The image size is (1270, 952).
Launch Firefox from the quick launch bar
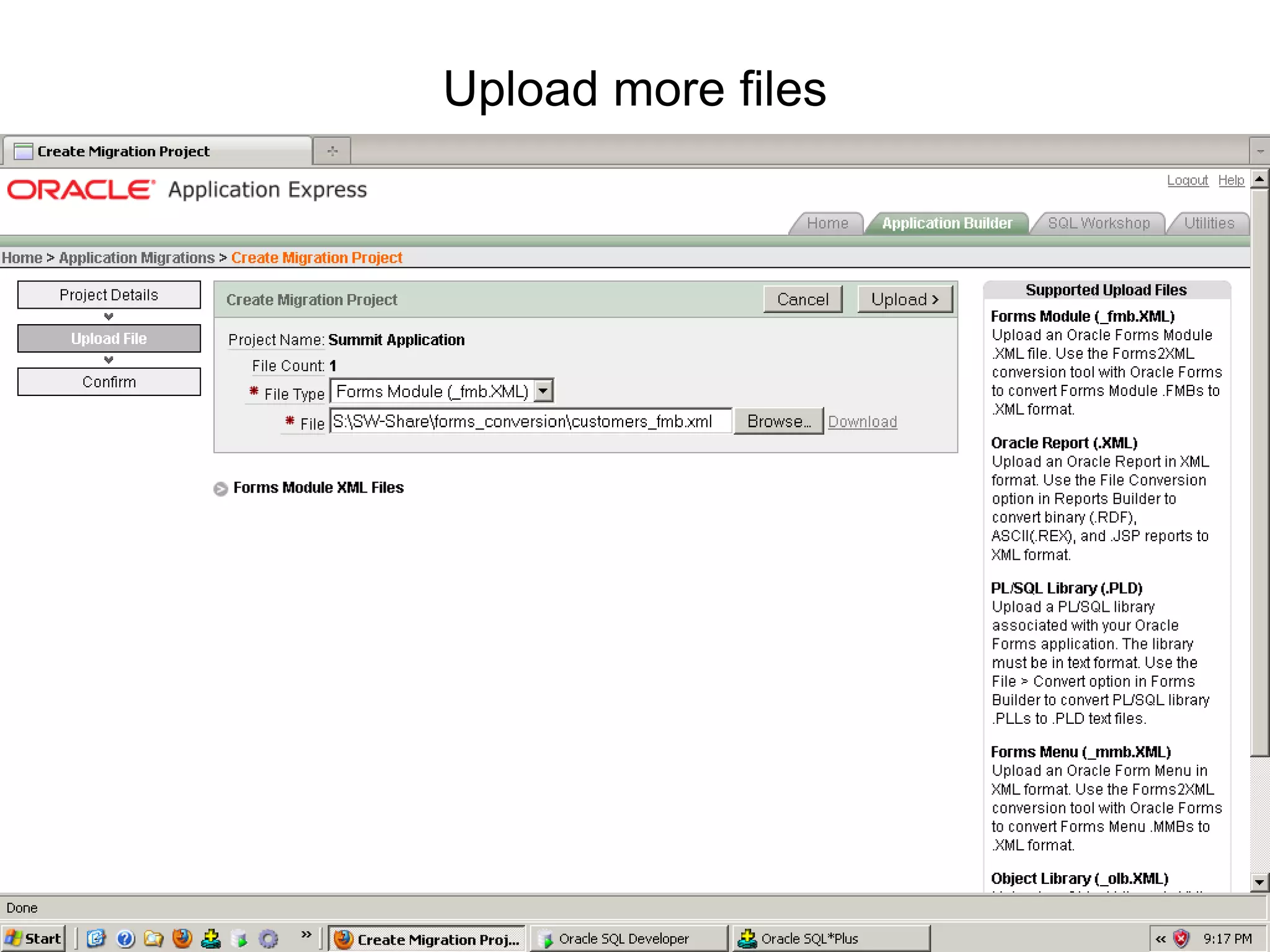182,938
